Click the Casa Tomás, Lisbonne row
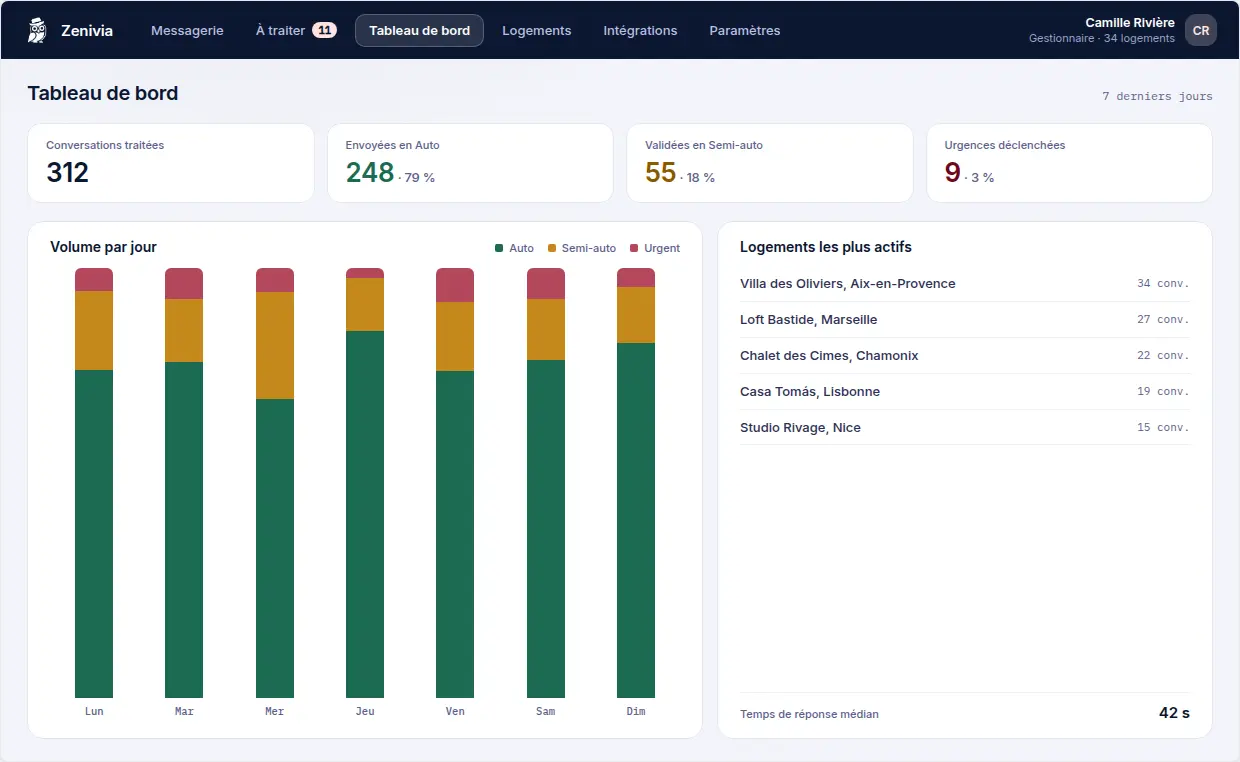Viewport: 1240px width, 762px height. 964,392
